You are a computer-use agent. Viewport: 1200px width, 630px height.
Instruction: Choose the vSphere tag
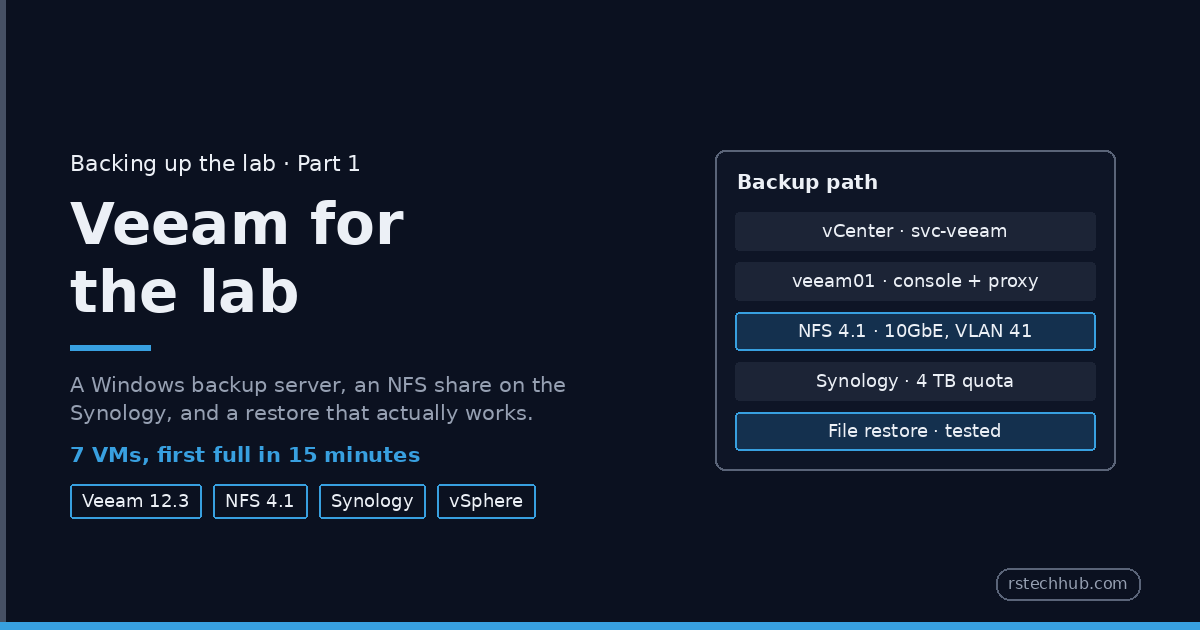click(486, 501)
